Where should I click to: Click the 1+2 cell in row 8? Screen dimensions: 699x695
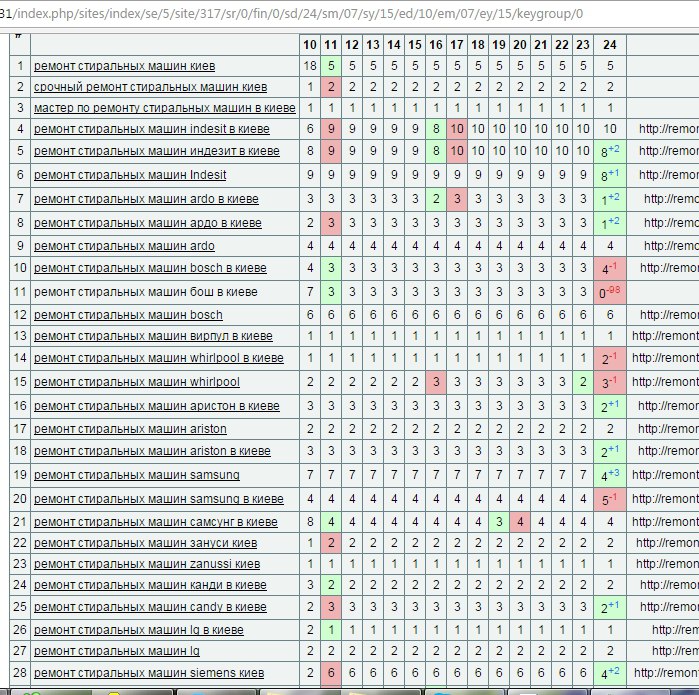[x=610, y=223]
